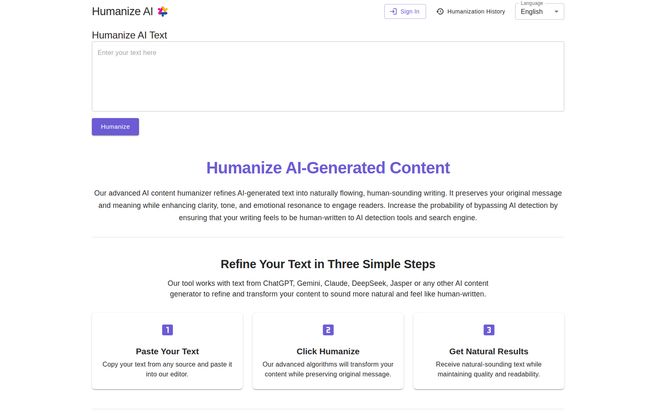Click the purple Humanize button
Image resolution: width=650 pixels, height=414 pixels.
pos(115,127)
